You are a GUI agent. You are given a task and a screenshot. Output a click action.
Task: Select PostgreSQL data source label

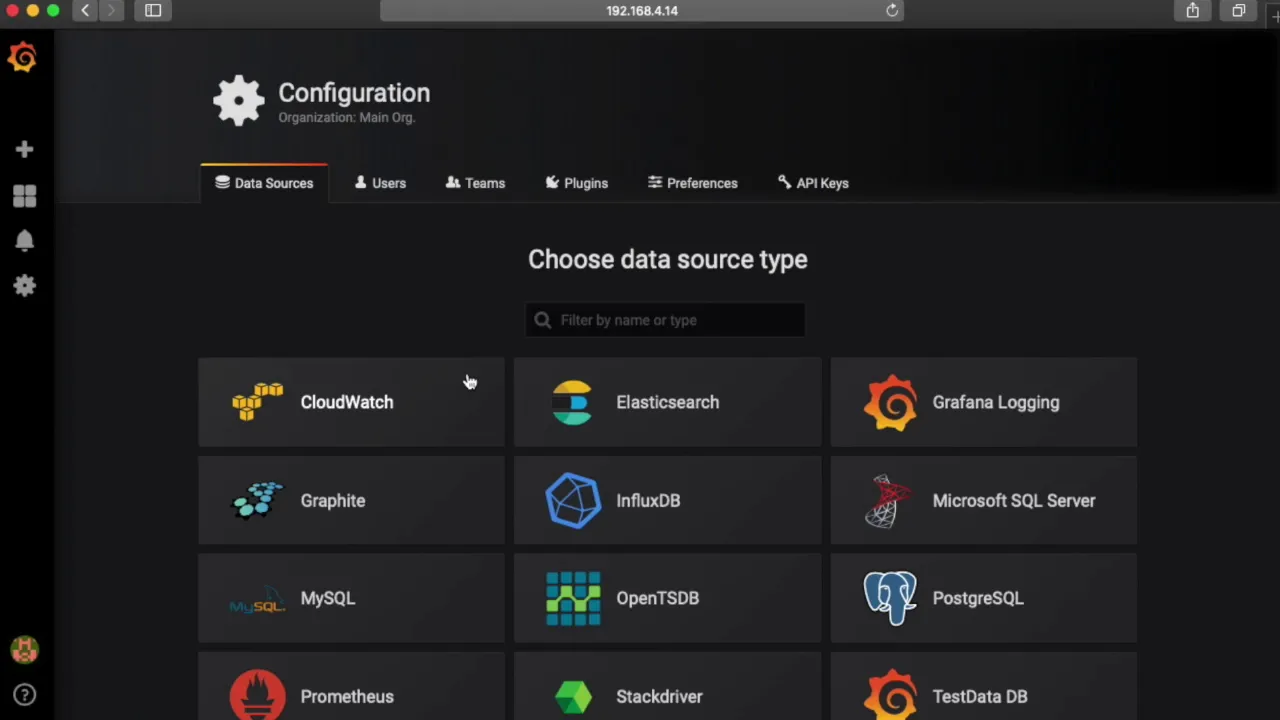point(977,599)
